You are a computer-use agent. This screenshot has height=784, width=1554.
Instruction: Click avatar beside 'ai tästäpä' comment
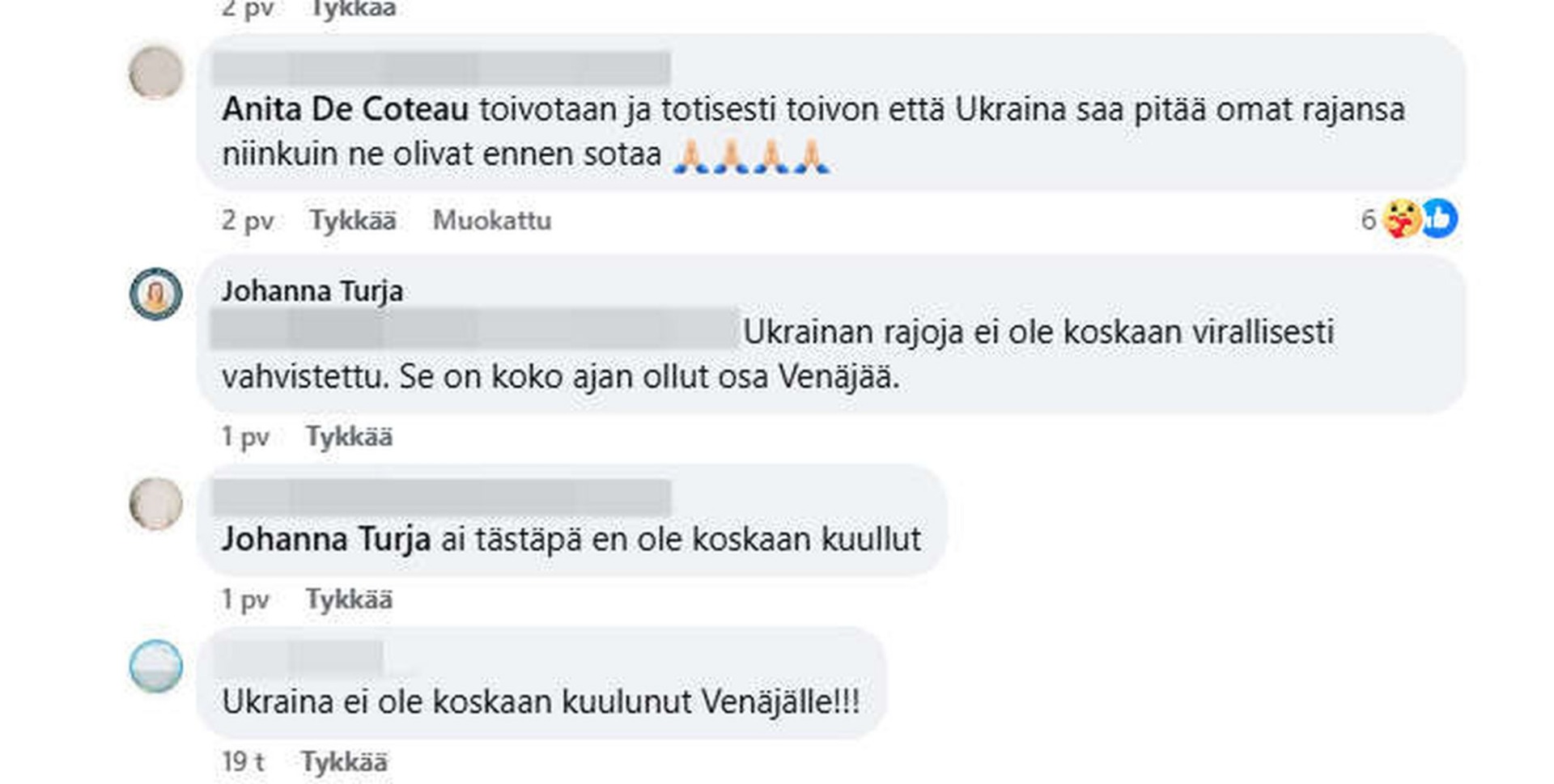pos(156,503)
